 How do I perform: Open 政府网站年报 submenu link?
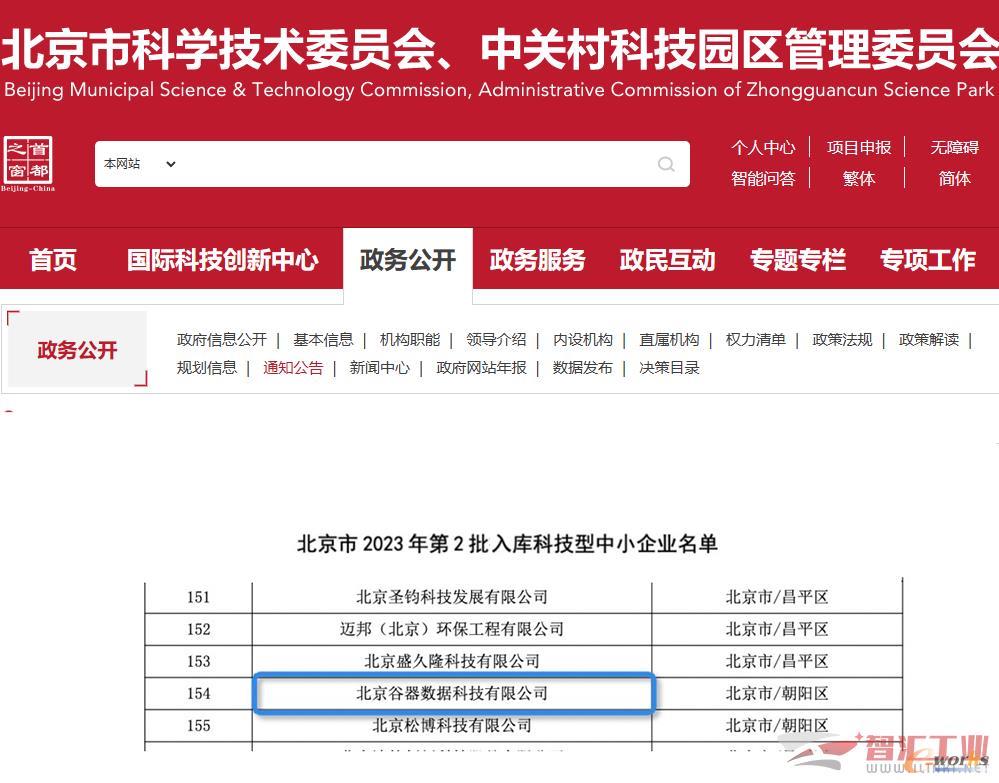click(481, 368)
